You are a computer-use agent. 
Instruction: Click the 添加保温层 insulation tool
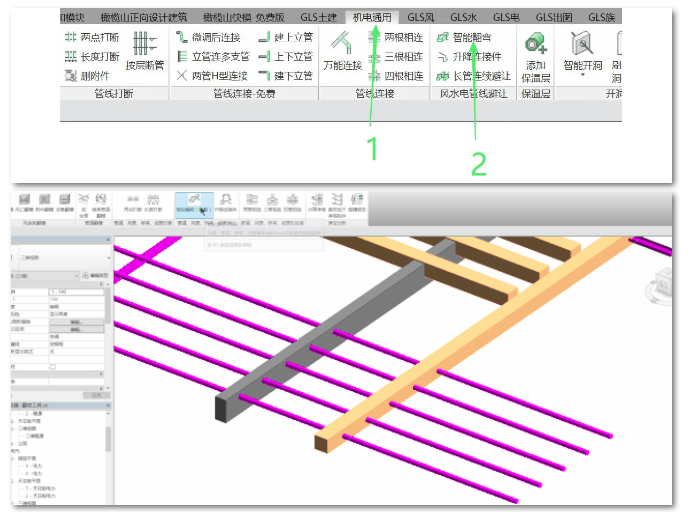coord(535,57)
